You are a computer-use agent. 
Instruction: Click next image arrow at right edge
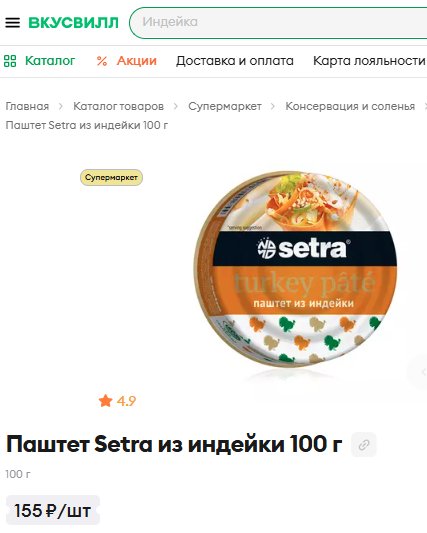click(x=420, y=372)
